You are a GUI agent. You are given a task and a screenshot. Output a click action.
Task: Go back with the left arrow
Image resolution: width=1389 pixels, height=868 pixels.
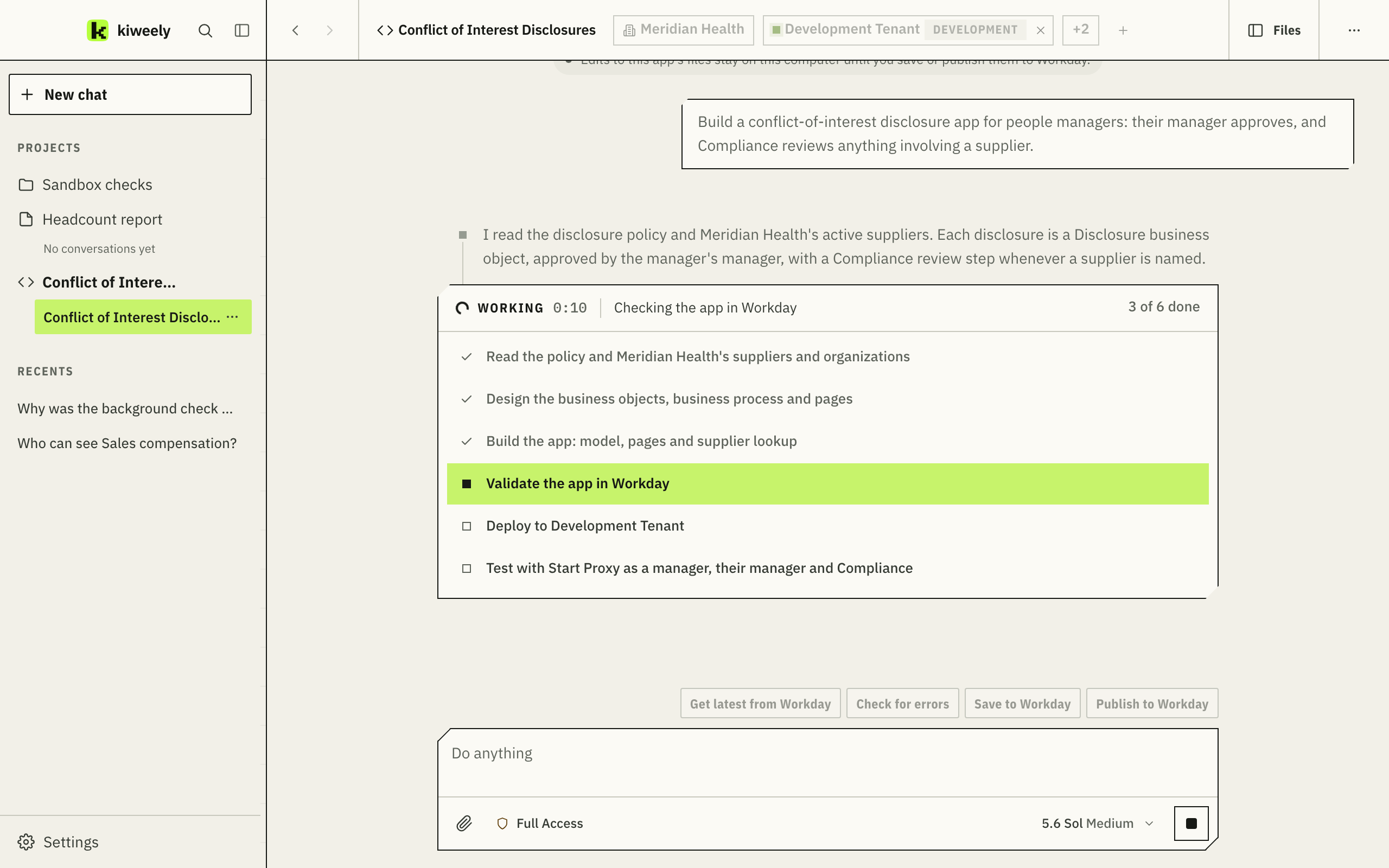click(295, 30)
